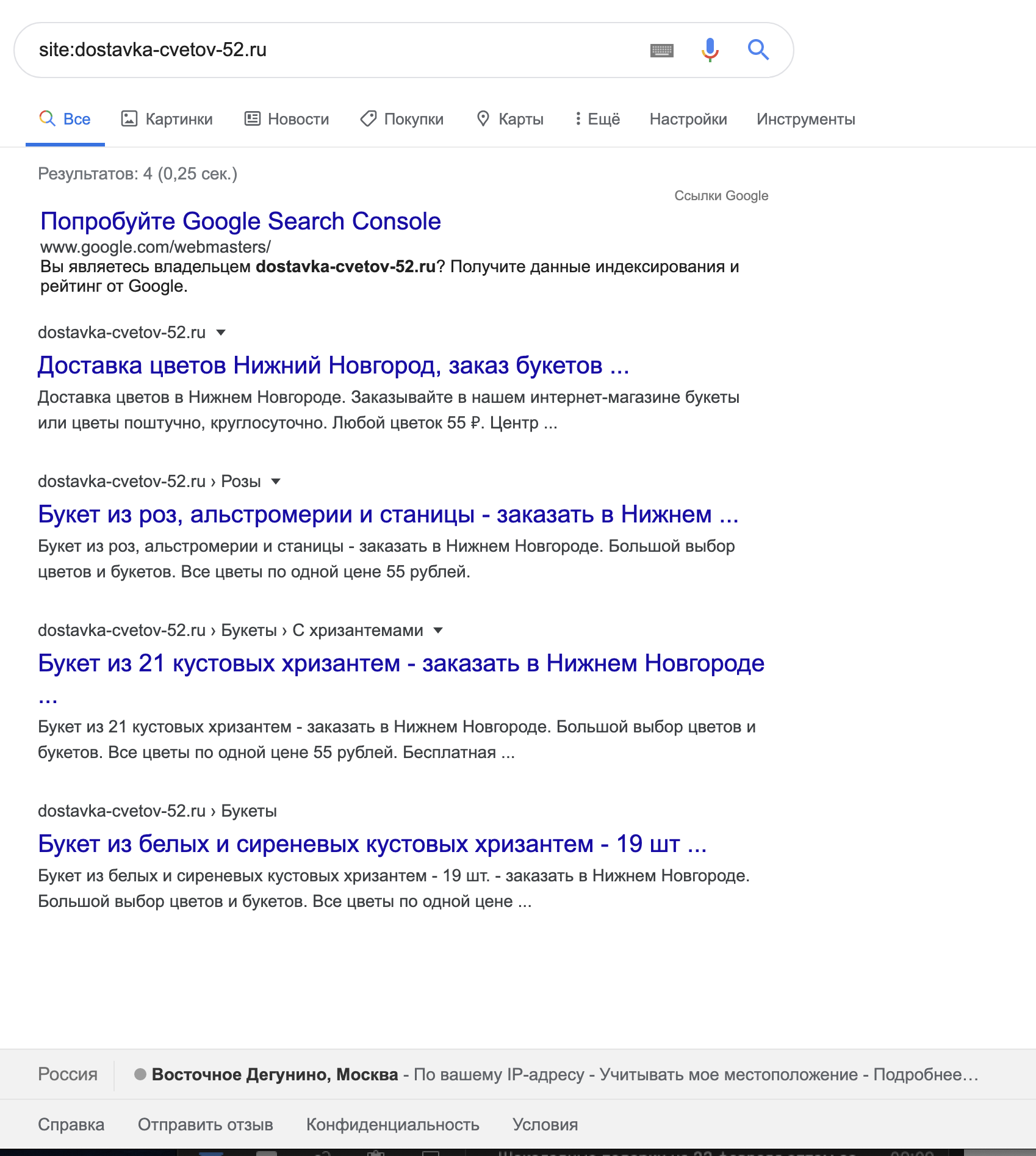Open the Покупки tab

[x=401, y=119]
